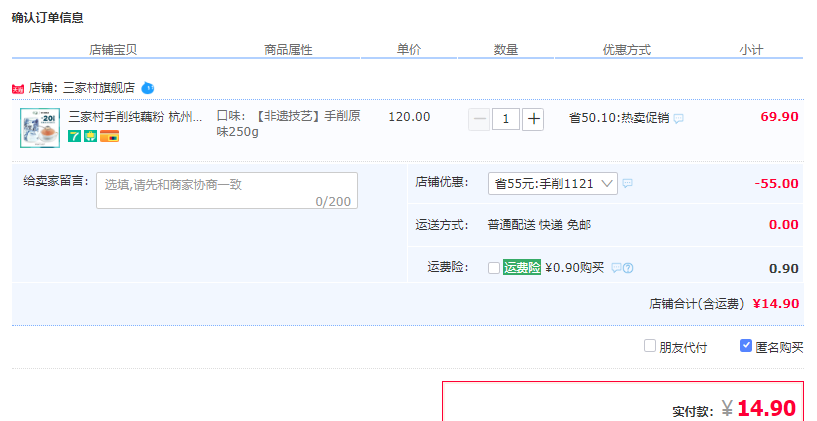Screen dimensions: 817x421
Task: Uncheck the 匿名购买 checkbox
Action: 746,345
